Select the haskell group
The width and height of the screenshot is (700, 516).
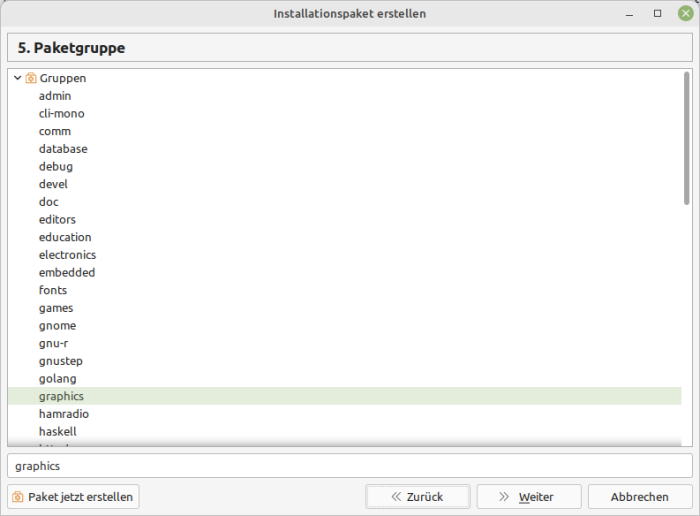pyautogui.click(x=345, y=432)
